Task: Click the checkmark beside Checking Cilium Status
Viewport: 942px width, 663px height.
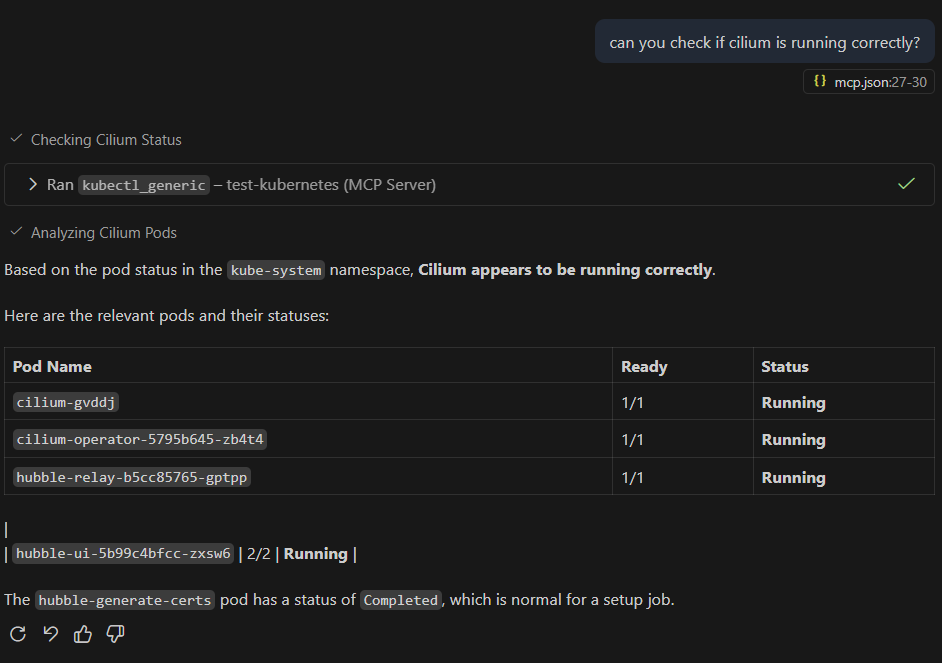Action: (16, 139)
